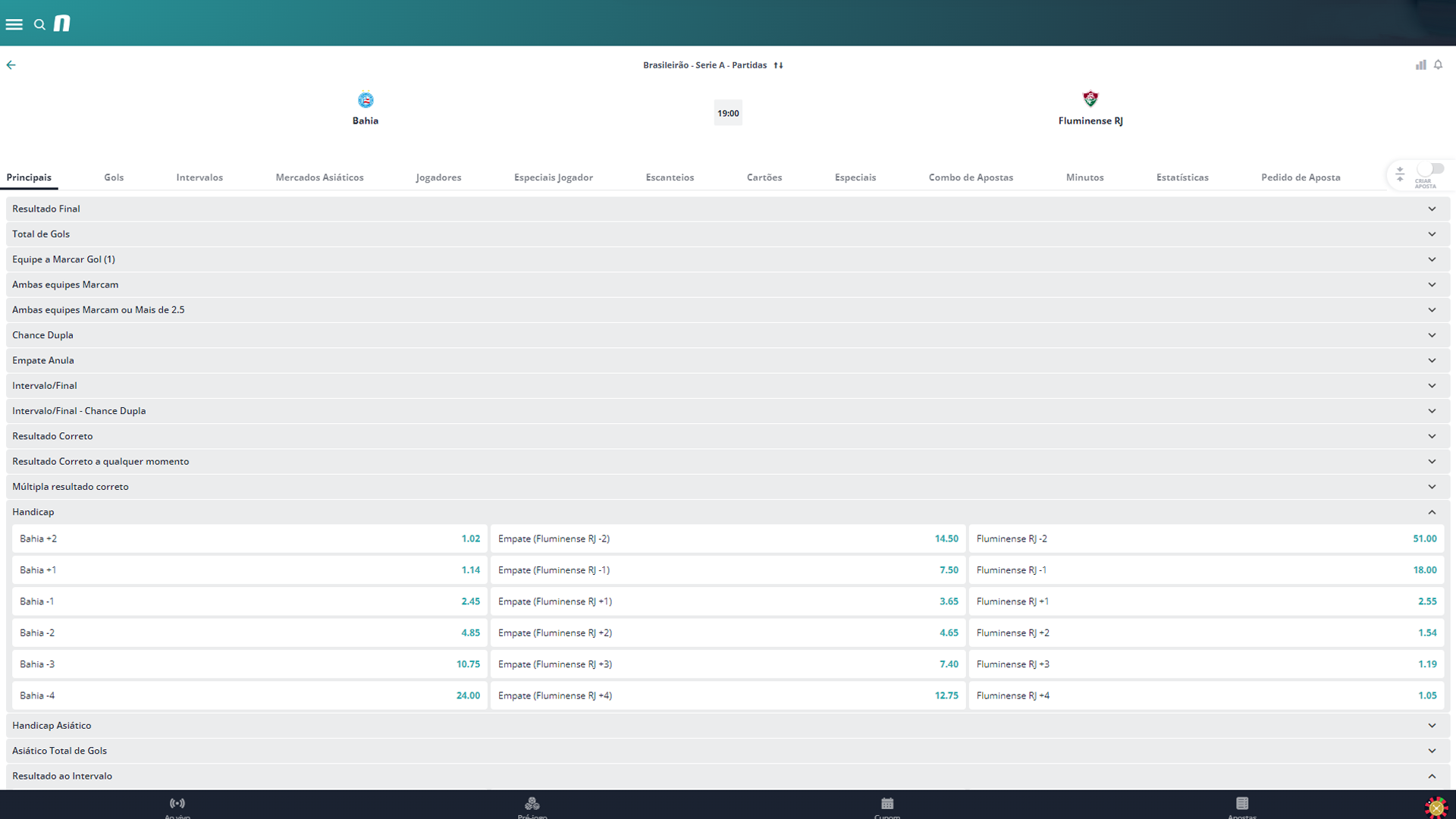1456x819 pixels.
Task: Expand the Resultado Correto market
Action: (728, 436)
